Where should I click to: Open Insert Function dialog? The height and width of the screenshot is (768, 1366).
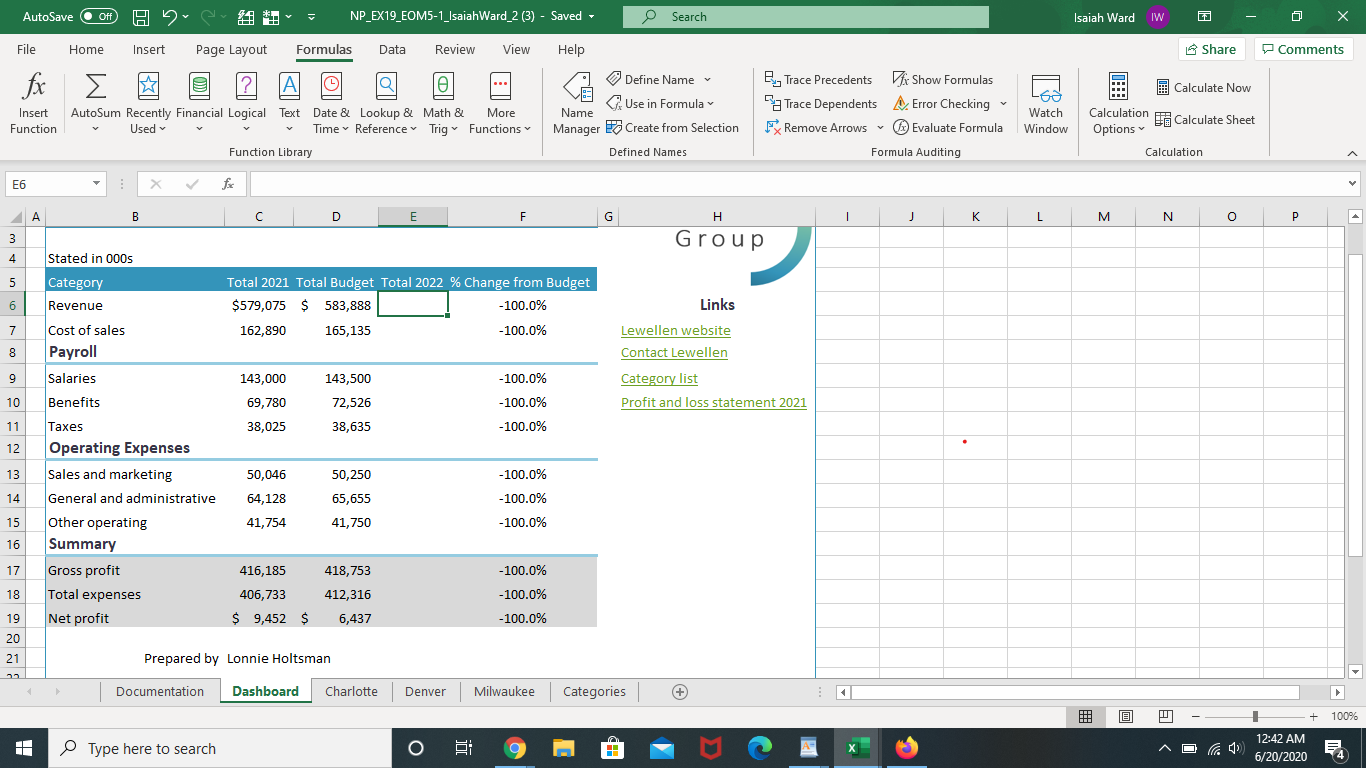[x=33, y=103]
